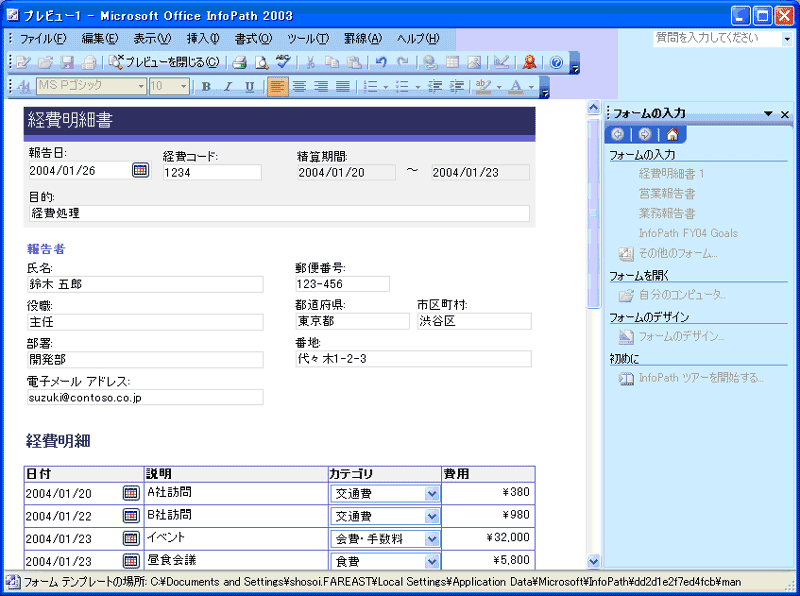800x596 pixels.
Task: Toggle bold formatting
Action: coord(206,87)
